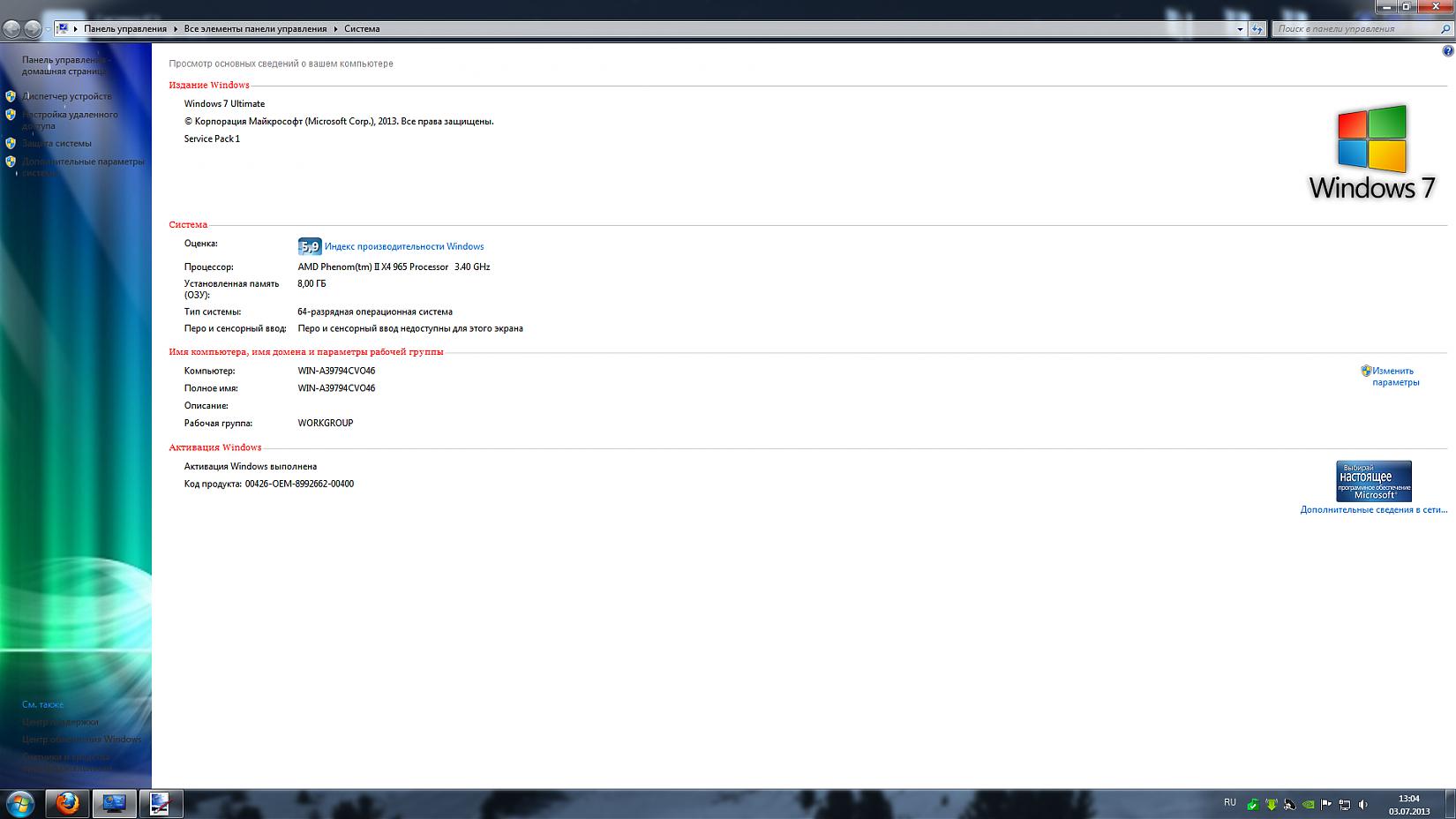Click the control panel icon in address bar
Screen dimensions: 1456x819
tap(63, 28)
